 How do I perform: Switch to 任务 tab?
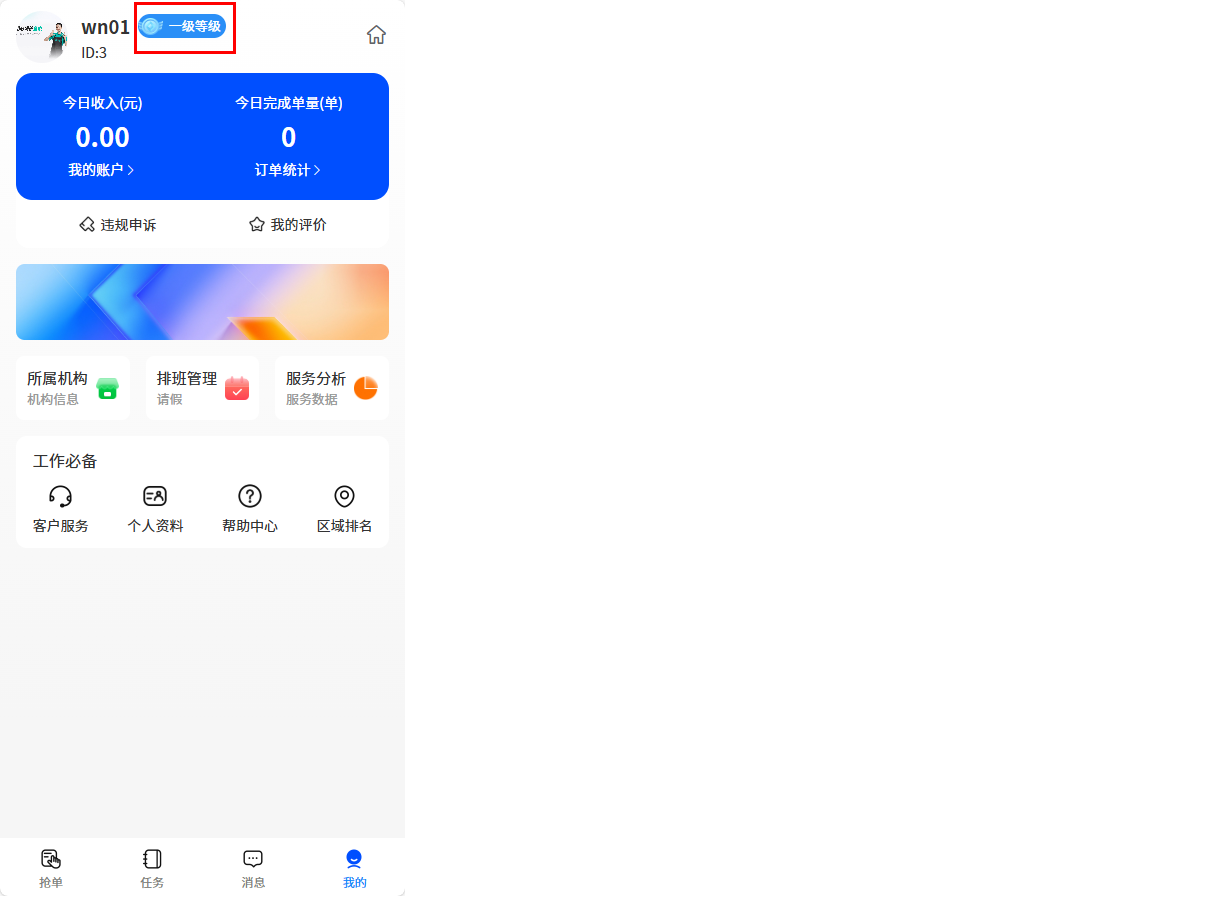click(x=152, y=868)
